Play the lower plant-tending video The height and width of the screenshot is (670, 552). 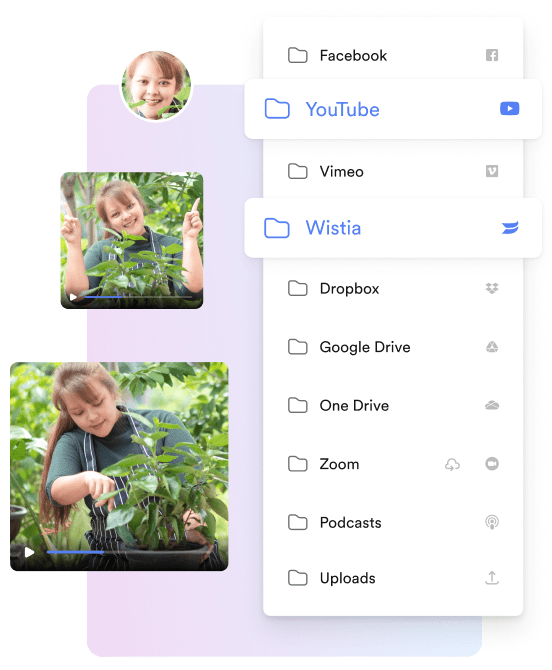click(29, 552)
